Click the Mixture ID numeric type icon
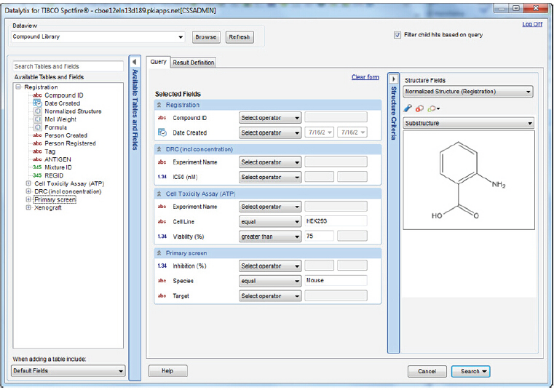 click(37, 167)
